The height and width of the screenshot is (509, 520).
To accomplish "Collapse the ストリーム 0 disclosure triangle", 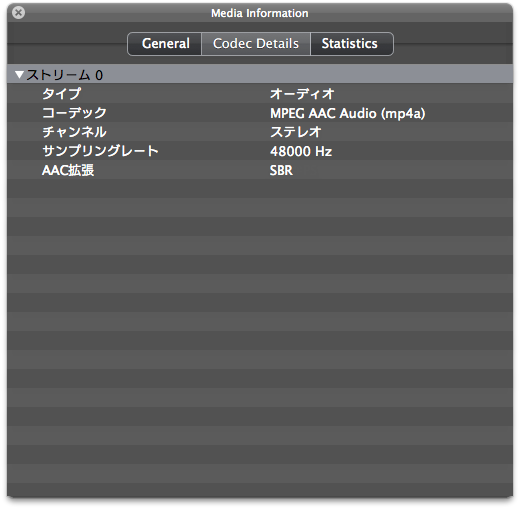I will (x=19, y=75).
